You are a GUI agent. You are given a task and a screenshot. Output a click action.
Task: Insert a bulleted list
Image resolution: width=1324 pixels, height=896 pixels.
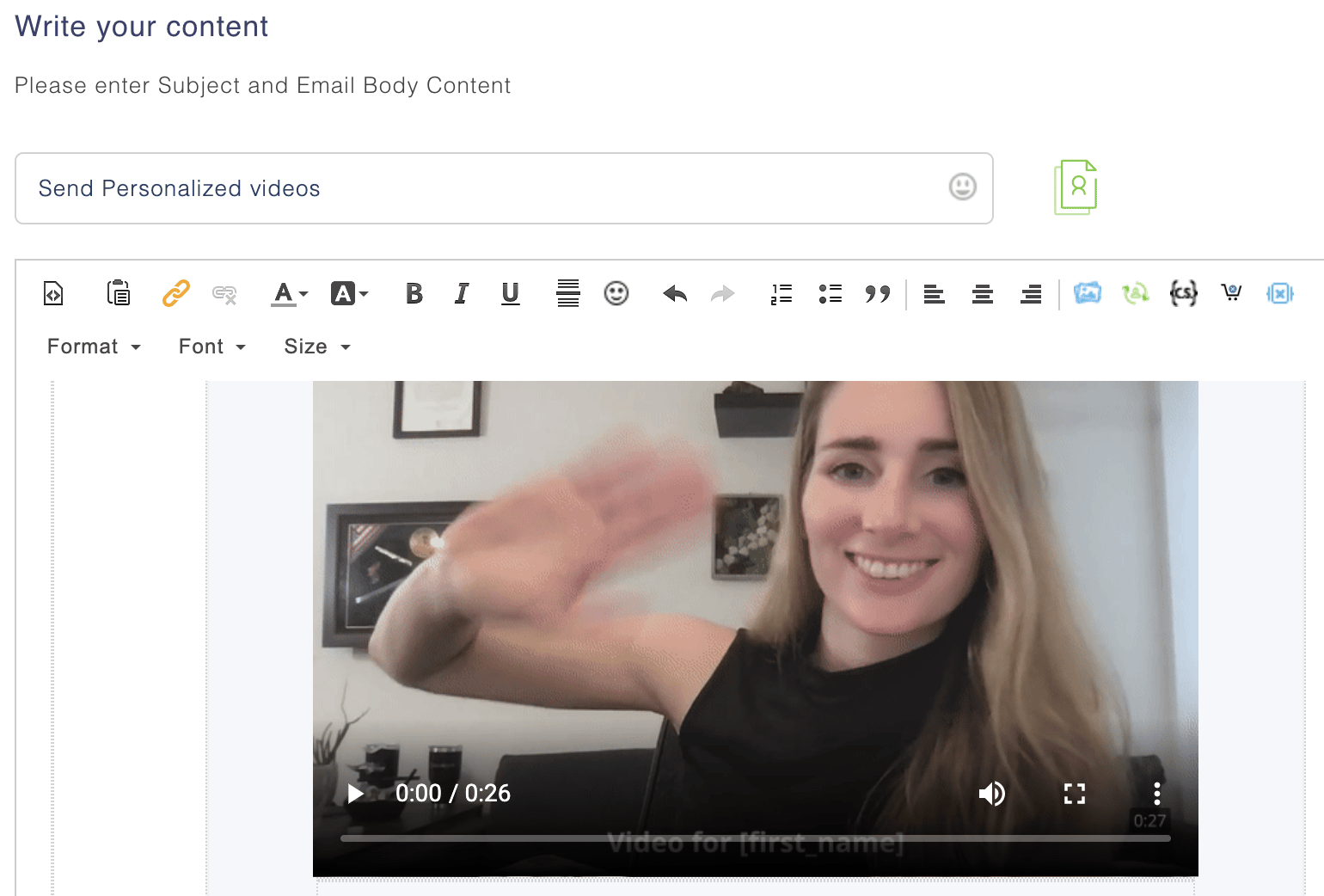(831, 294)
